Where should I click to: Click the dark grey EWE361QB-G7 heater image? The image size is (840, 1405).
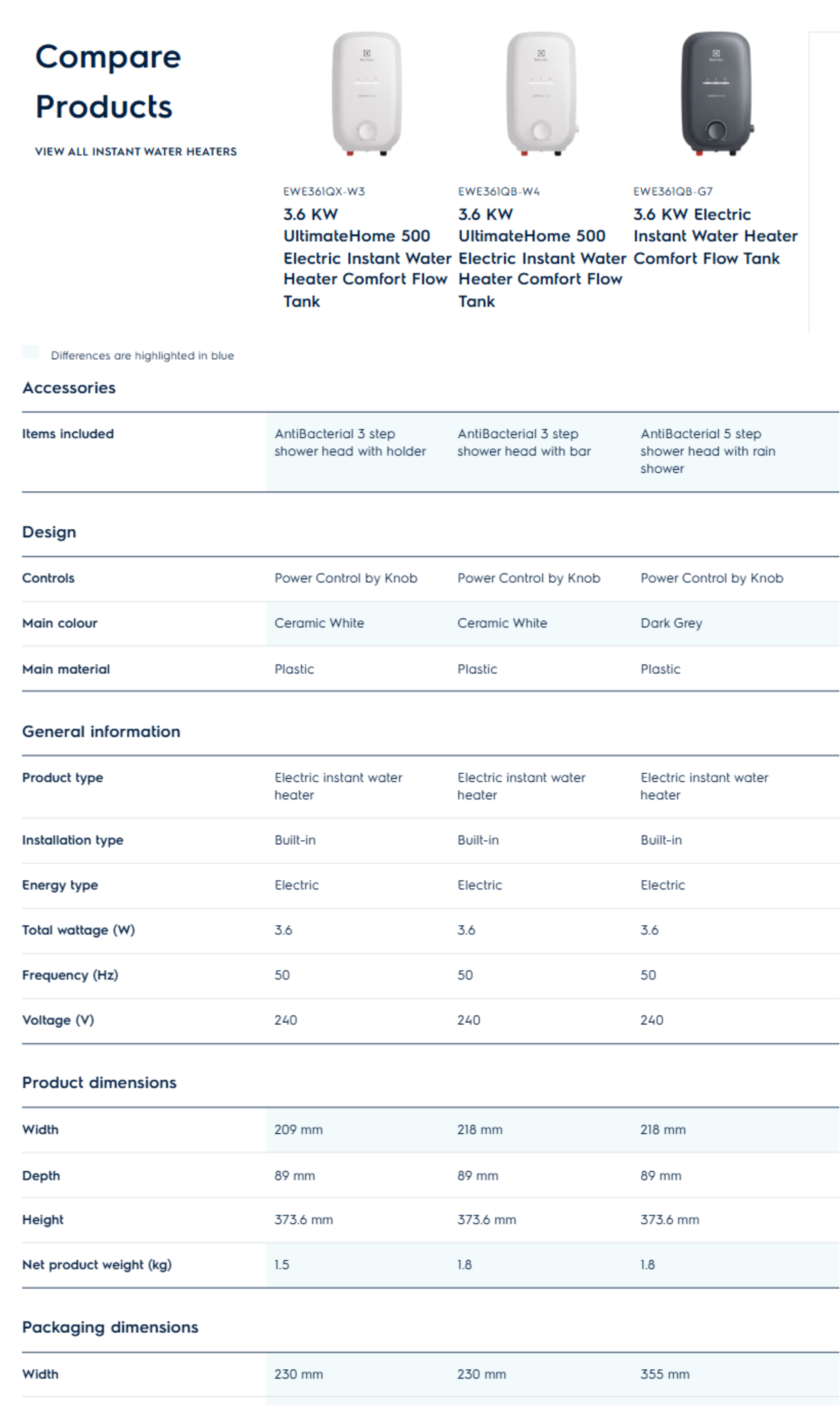717,94
